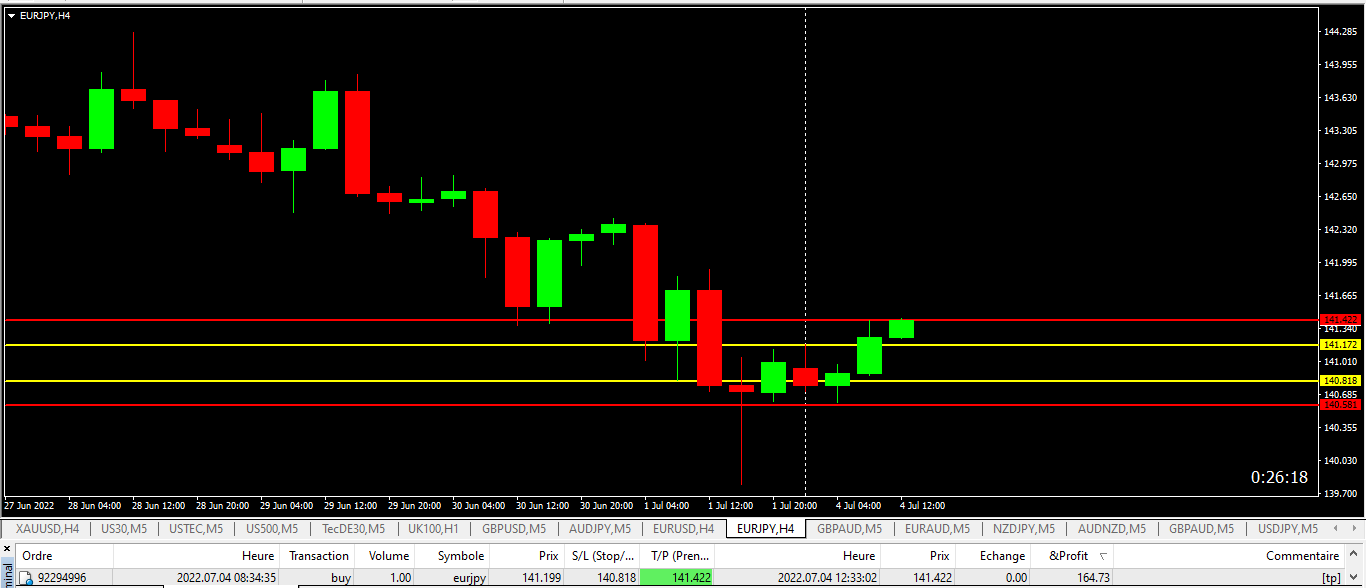
Task: Click the 1 Jul 04:00 time label
Action: point(667,506)
